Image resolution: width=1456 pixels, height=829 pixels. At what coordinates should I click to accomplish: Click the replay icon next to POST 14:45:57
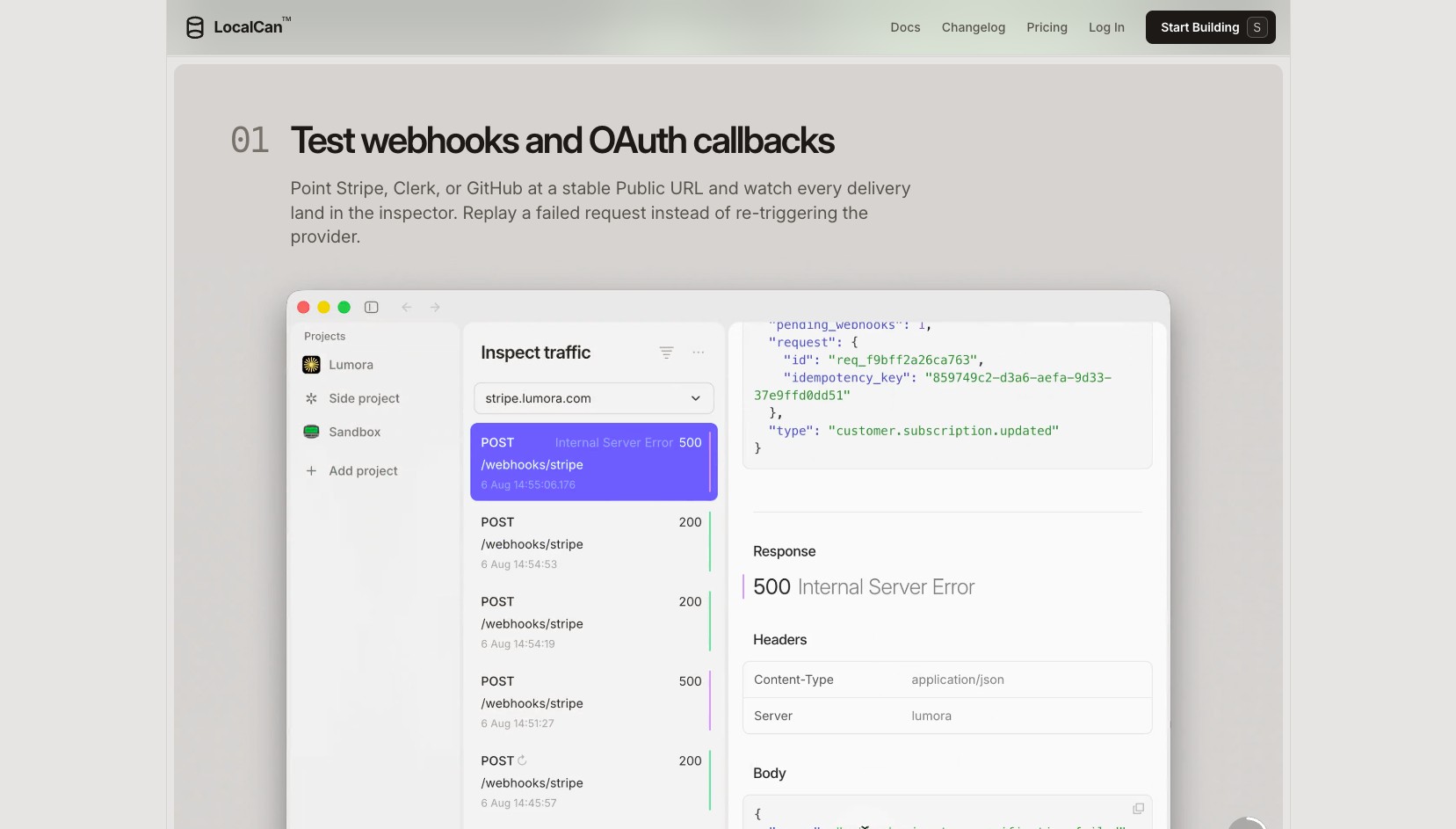522,760
